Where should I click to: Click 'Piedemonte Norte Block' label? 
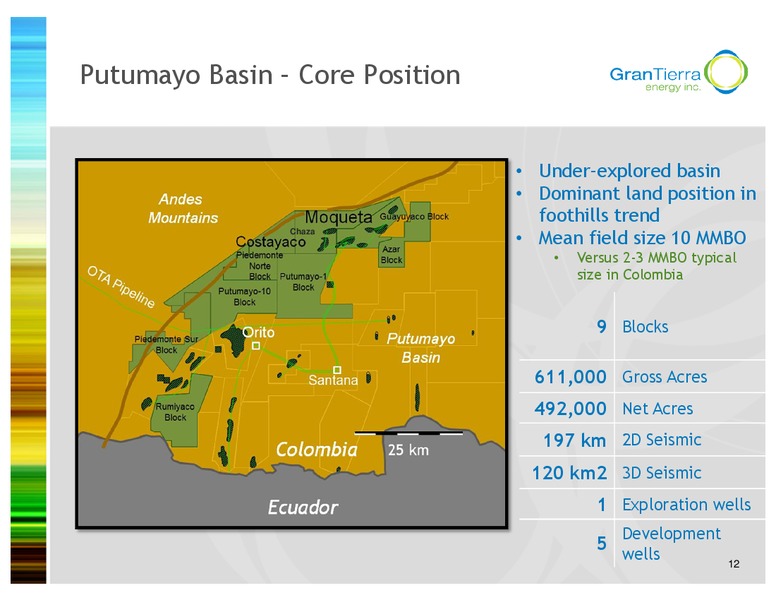point(259,266)
